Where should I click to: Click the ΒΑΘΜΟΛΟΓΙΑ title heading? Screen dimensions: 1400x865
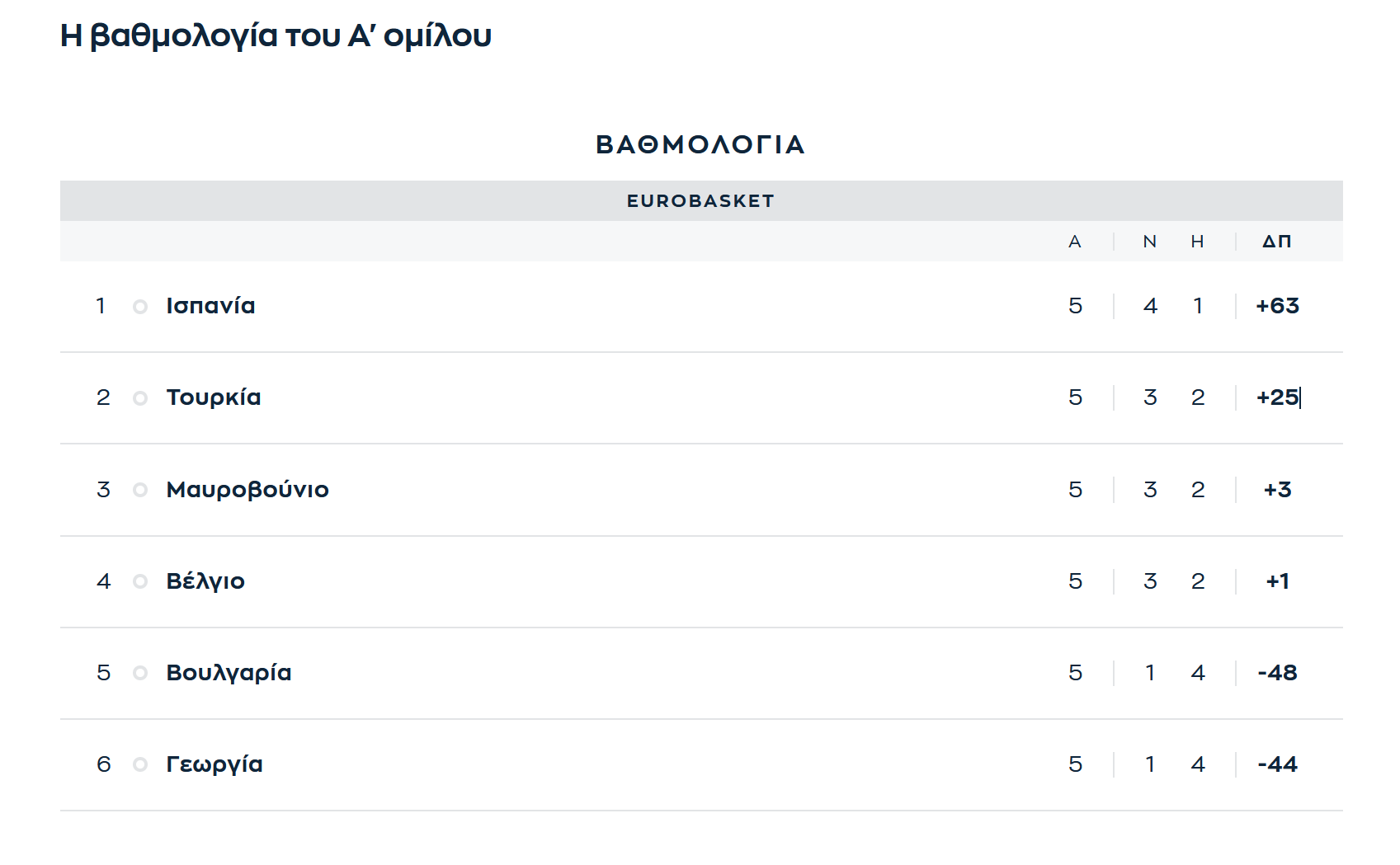[700, 144]
